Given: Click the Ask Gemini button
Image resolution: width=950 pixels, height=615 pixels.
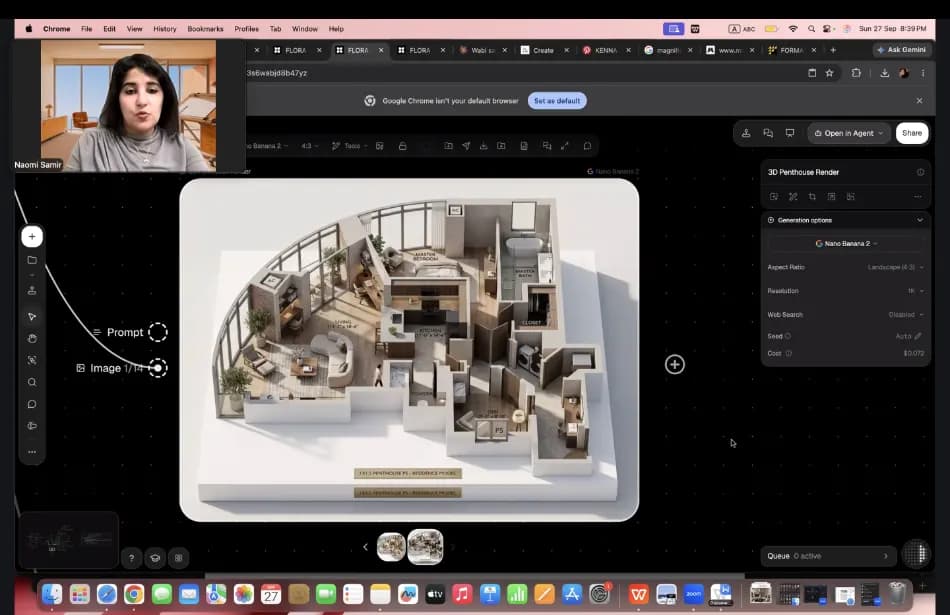Looking at the screenshot, I should [x=901, y=50].
